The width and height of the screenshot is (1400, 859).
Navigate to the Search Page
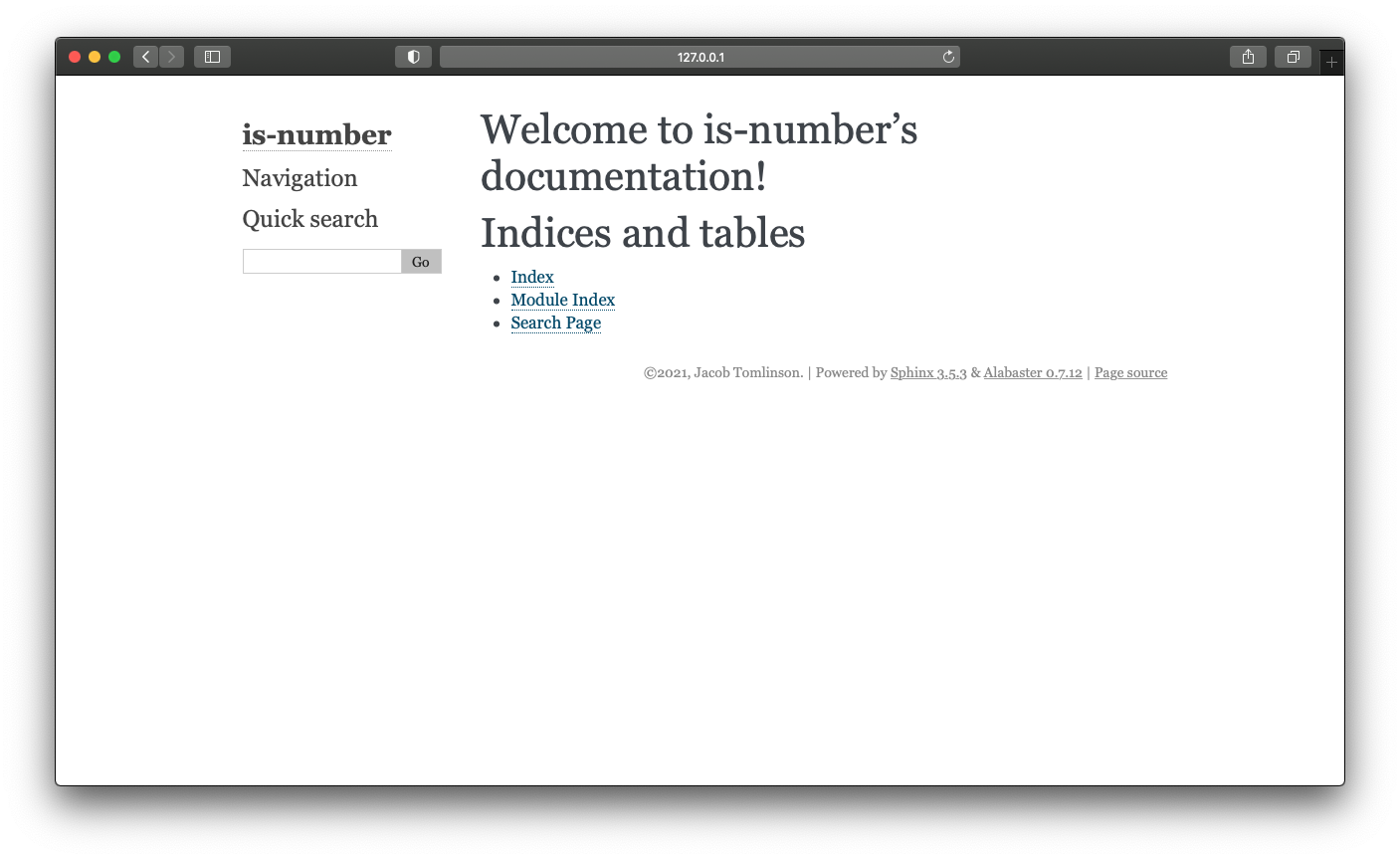(555, 322)
